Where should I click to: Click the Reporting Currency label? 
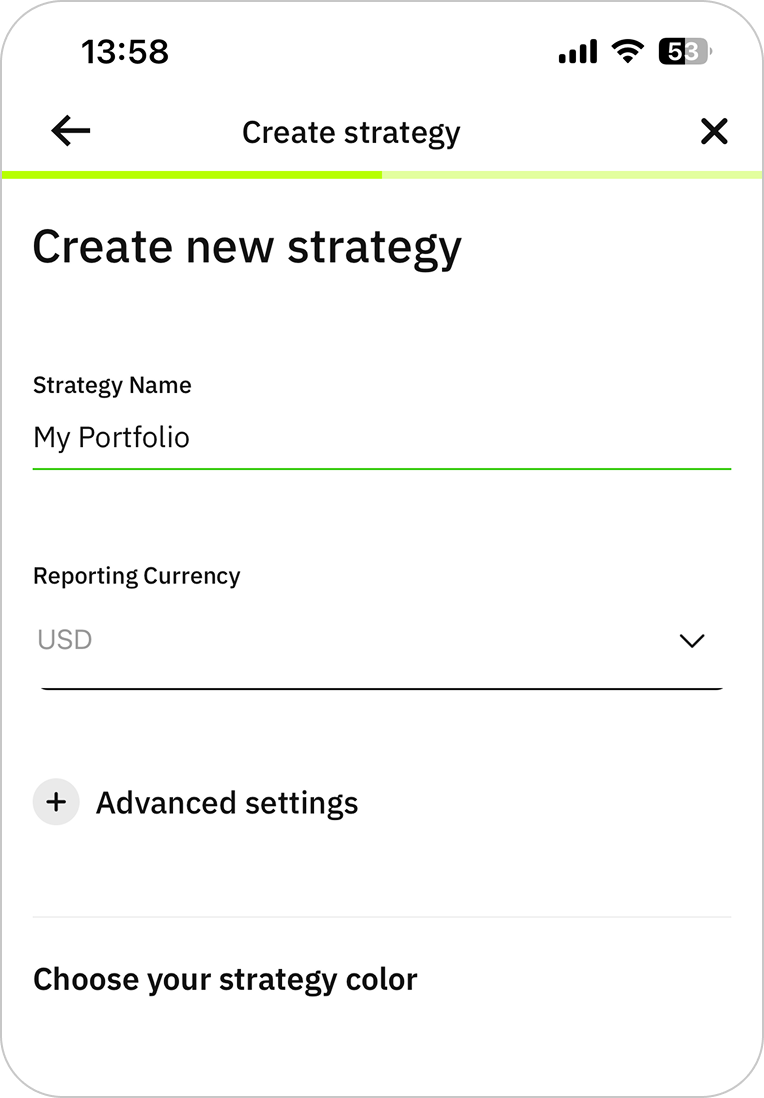137,576
